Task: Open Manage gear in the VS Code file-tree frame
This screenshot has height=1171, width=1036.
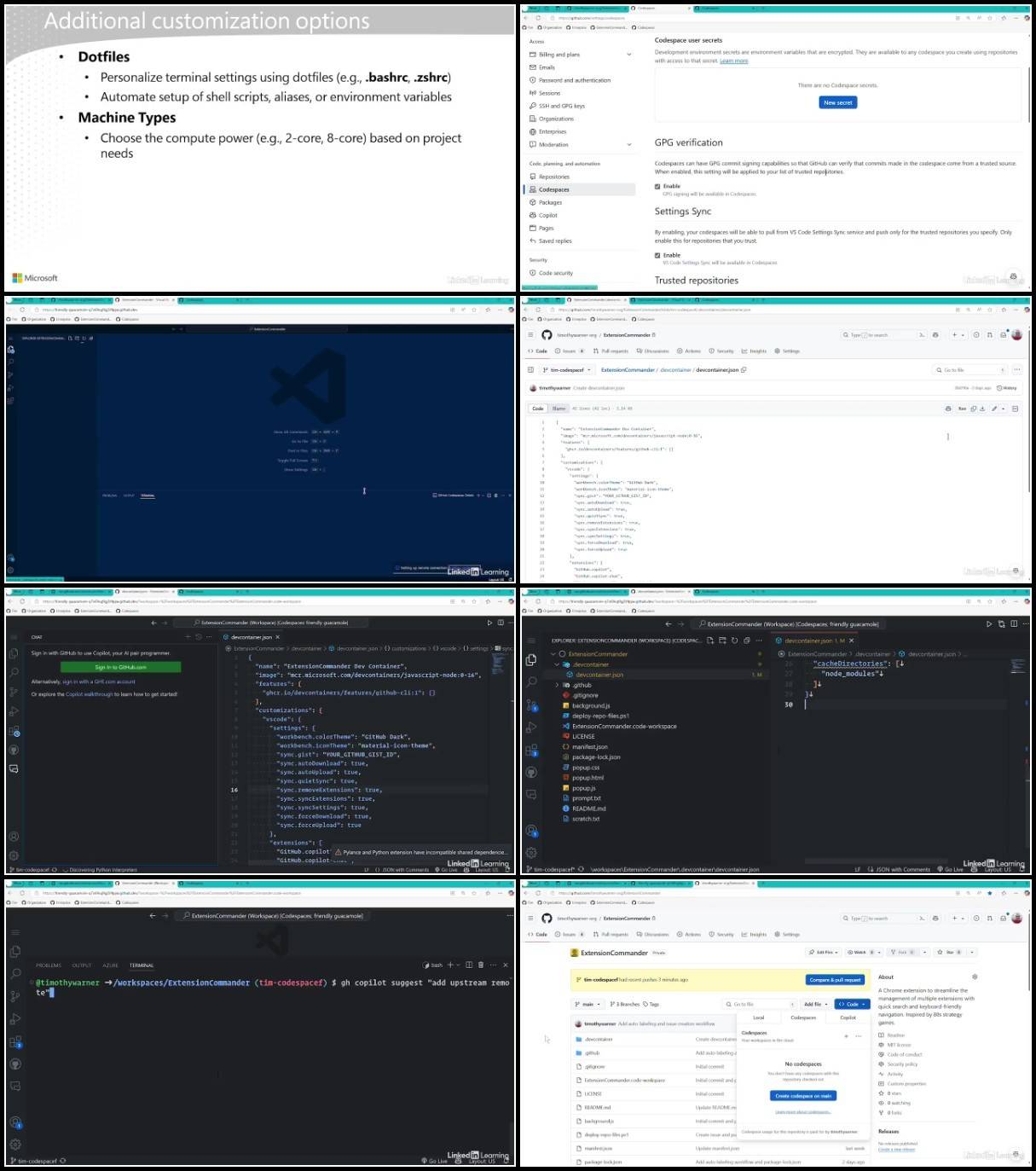Action: point(531,852)
